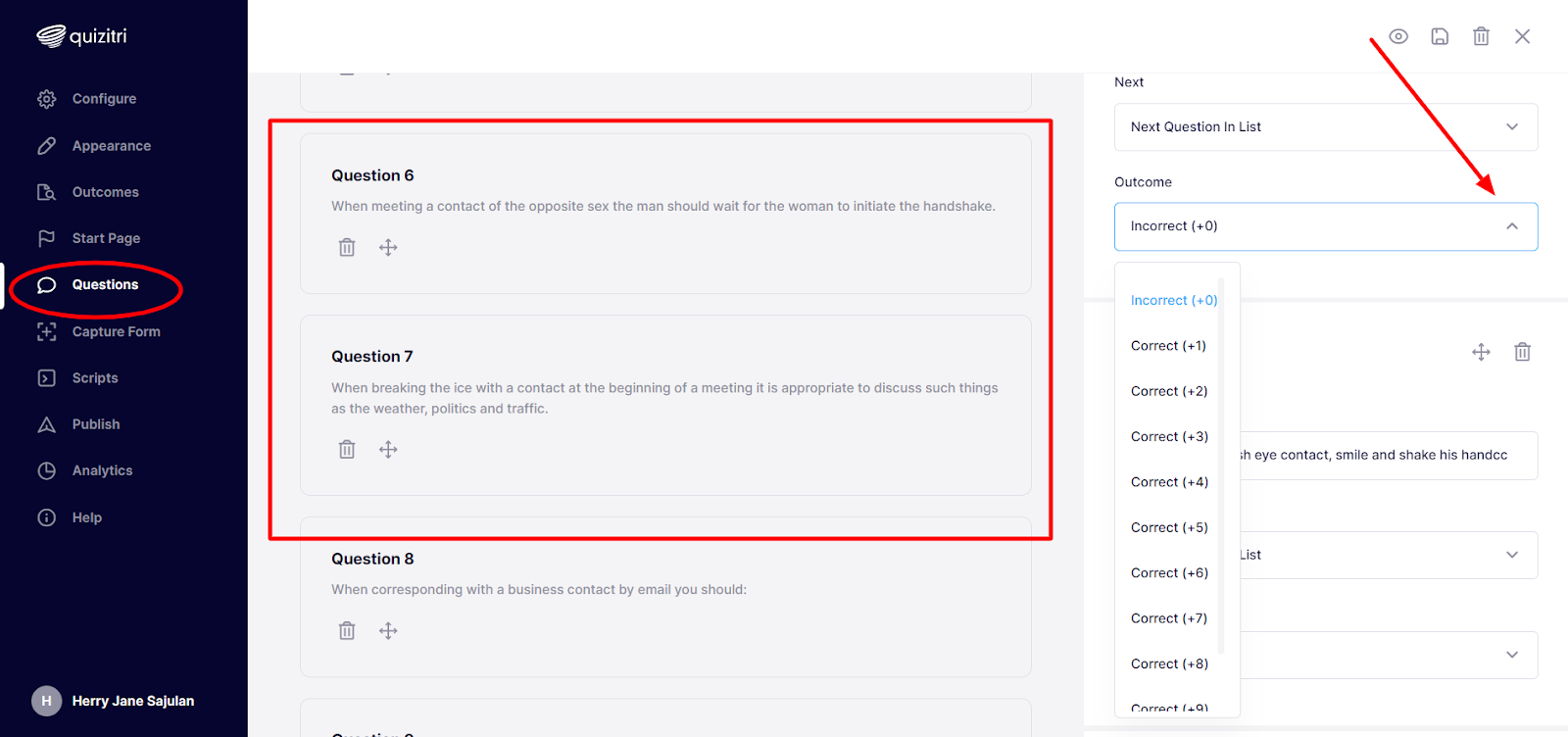Click the Scripts chevron-box icon
1568x737 pixels.
(46, 378)
